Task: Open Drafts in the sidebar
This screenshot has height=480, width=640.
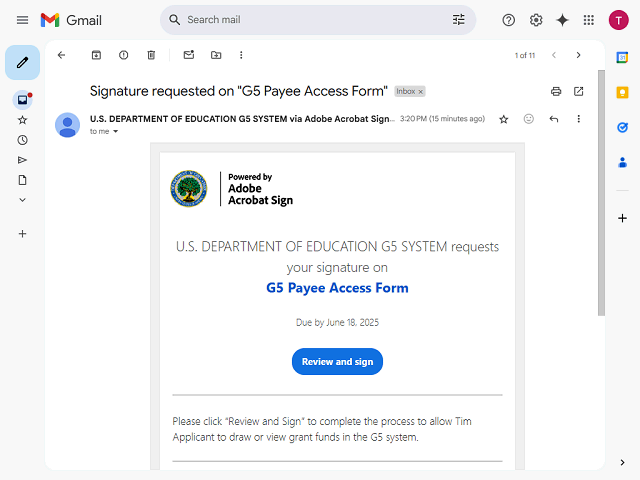Action: click(22, 180)
